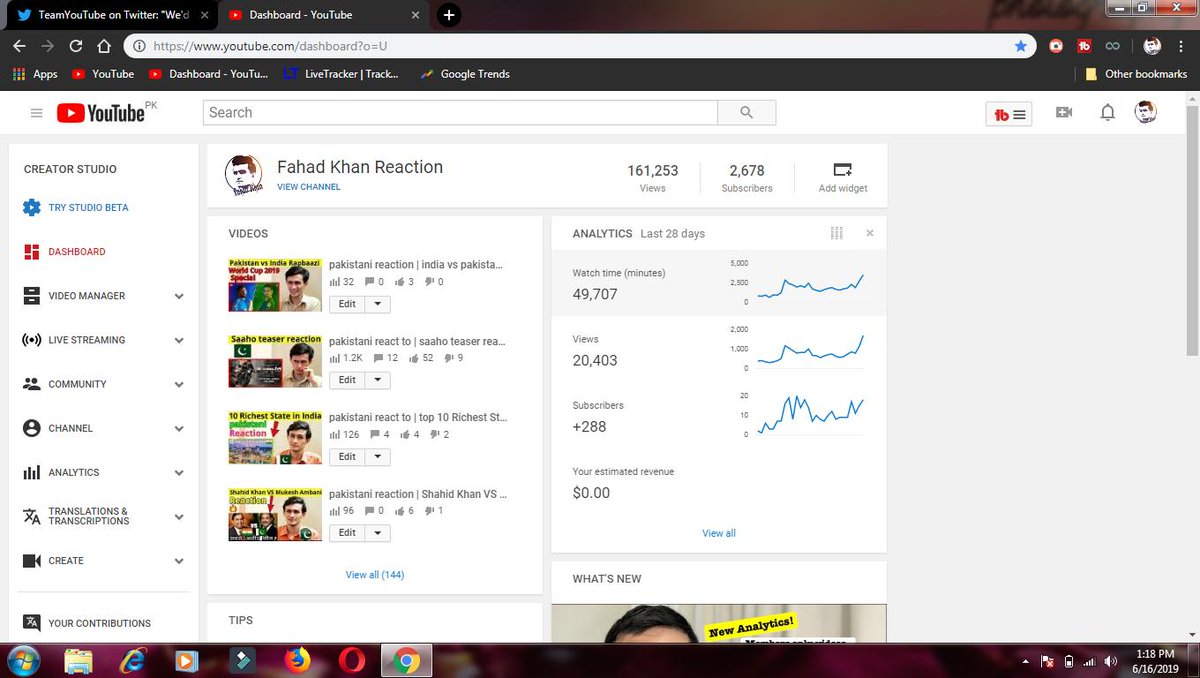This screenshot has width=1200, height=678.
Task: Open Other bookmarks folder
Action: pos(1136,74)
